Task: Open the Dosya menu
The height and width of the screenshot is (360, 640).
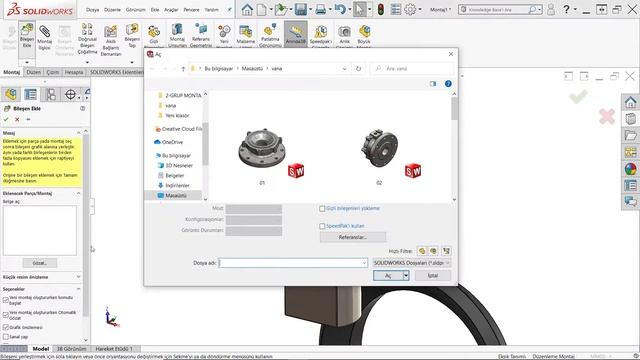Action: (92, 9)
